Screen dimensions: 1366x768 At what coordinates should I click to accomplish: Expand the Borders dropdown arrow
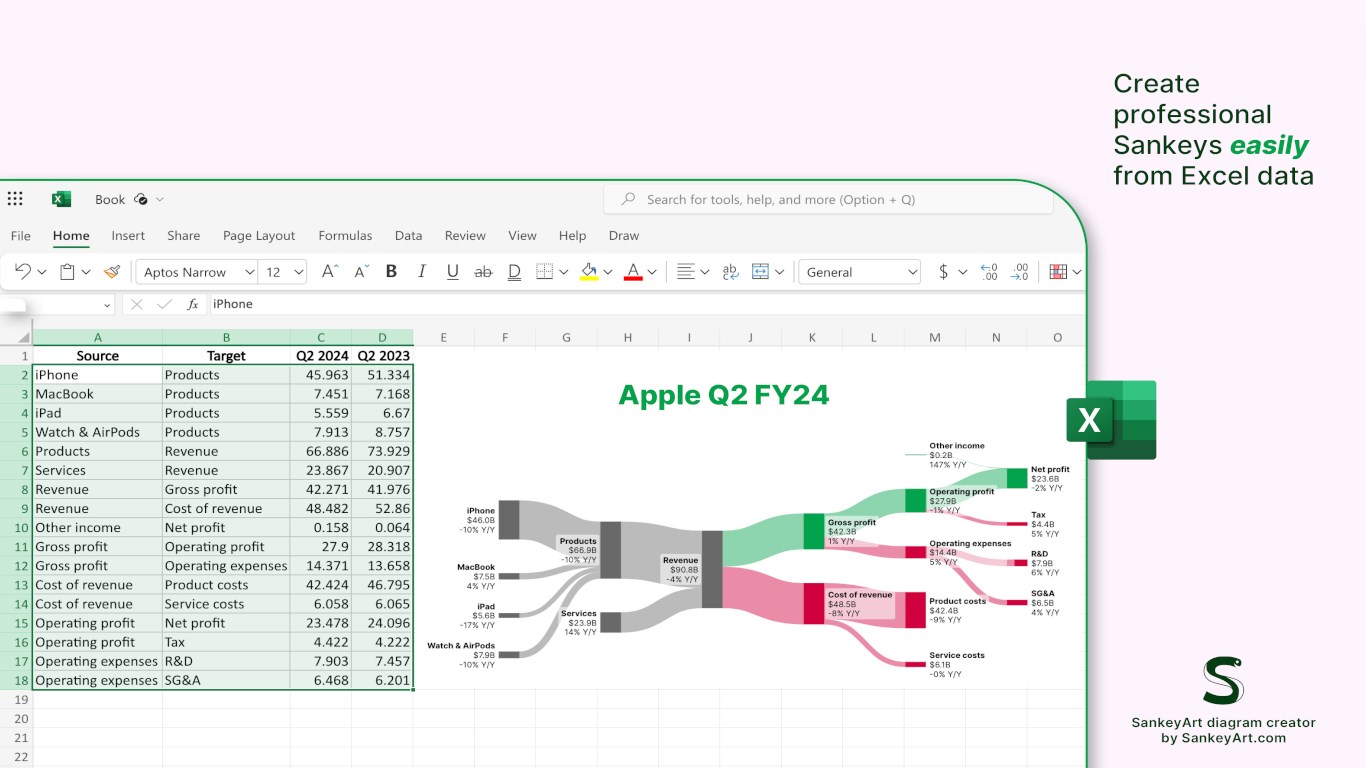click(x=564, y=272)
